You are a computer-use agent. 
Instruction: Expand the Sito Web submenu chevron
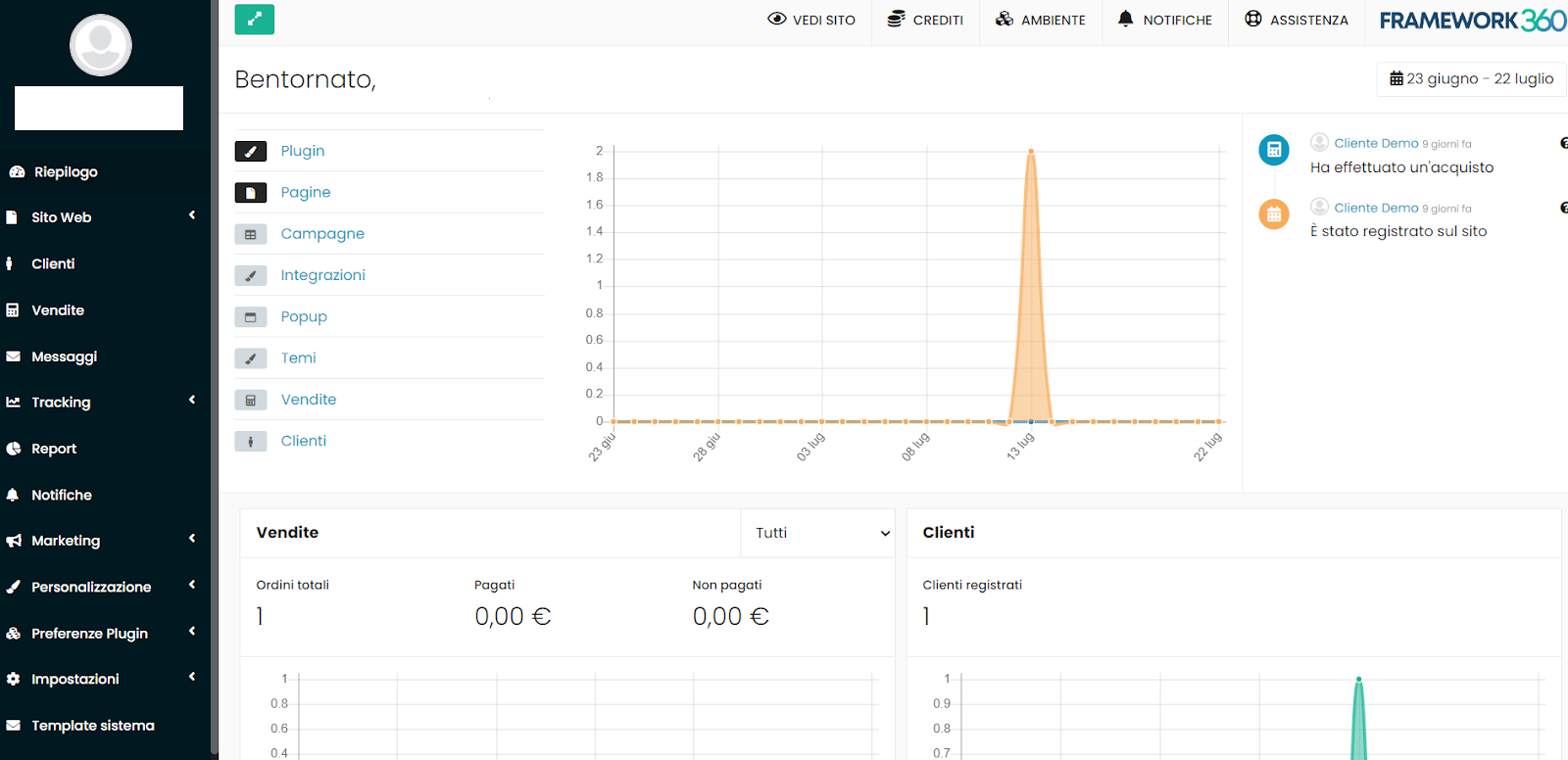pyautogui.click(x=192, y=214)
